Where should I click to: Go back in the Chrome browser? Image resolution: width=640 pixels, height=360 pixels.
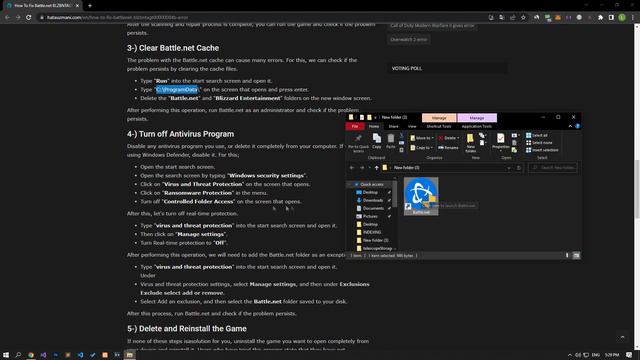(7, 18)
